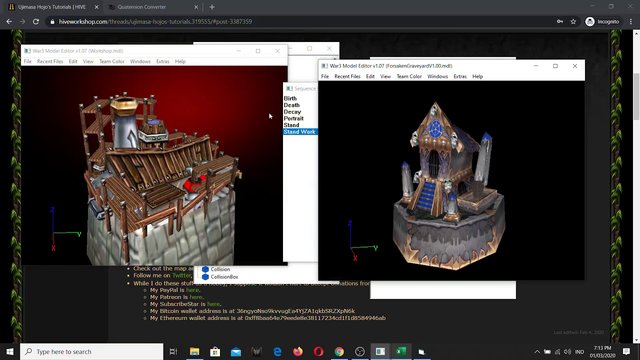Open the Chrome three-dot menu
Screen dimensions: 640x360
pos(631,22)
